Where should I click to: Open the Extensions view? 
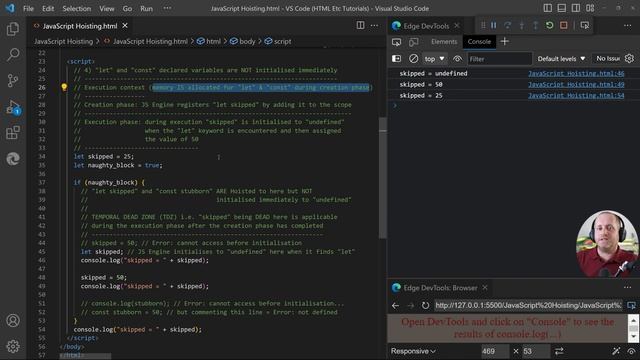(13, 133)
